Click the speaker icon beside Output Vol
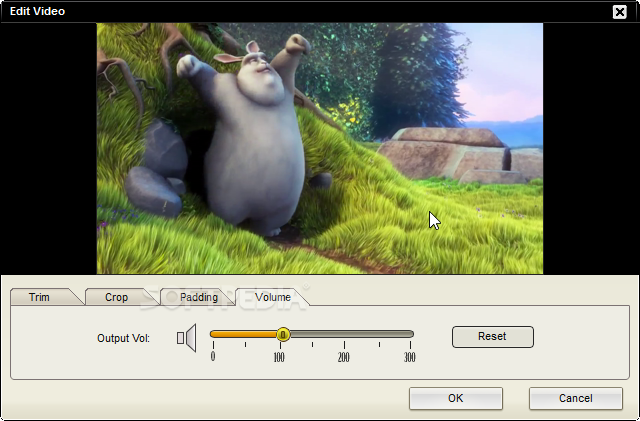The image size is (640, 421). click(x=187, y=338)
